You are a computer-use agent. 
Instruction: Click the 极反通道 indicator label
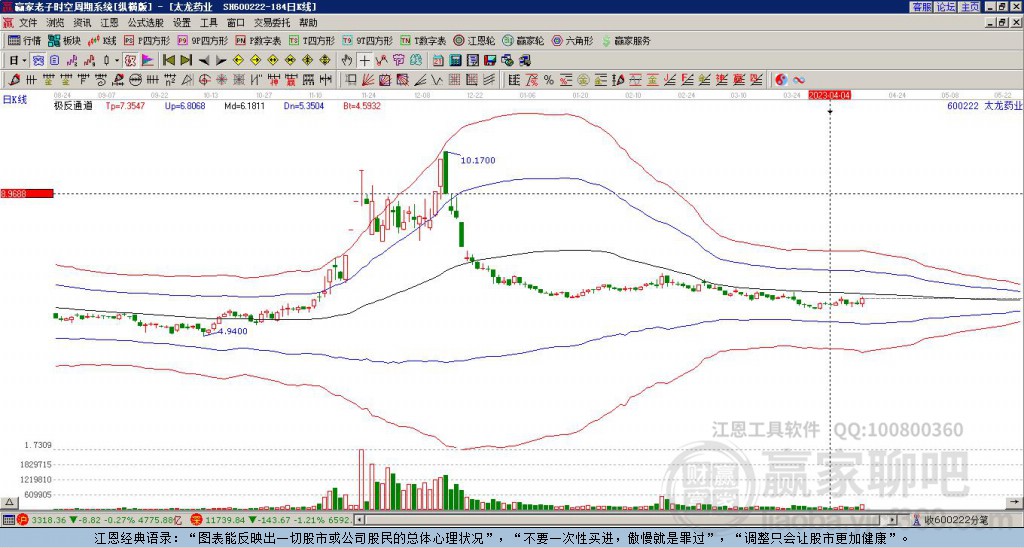(73, 105)
